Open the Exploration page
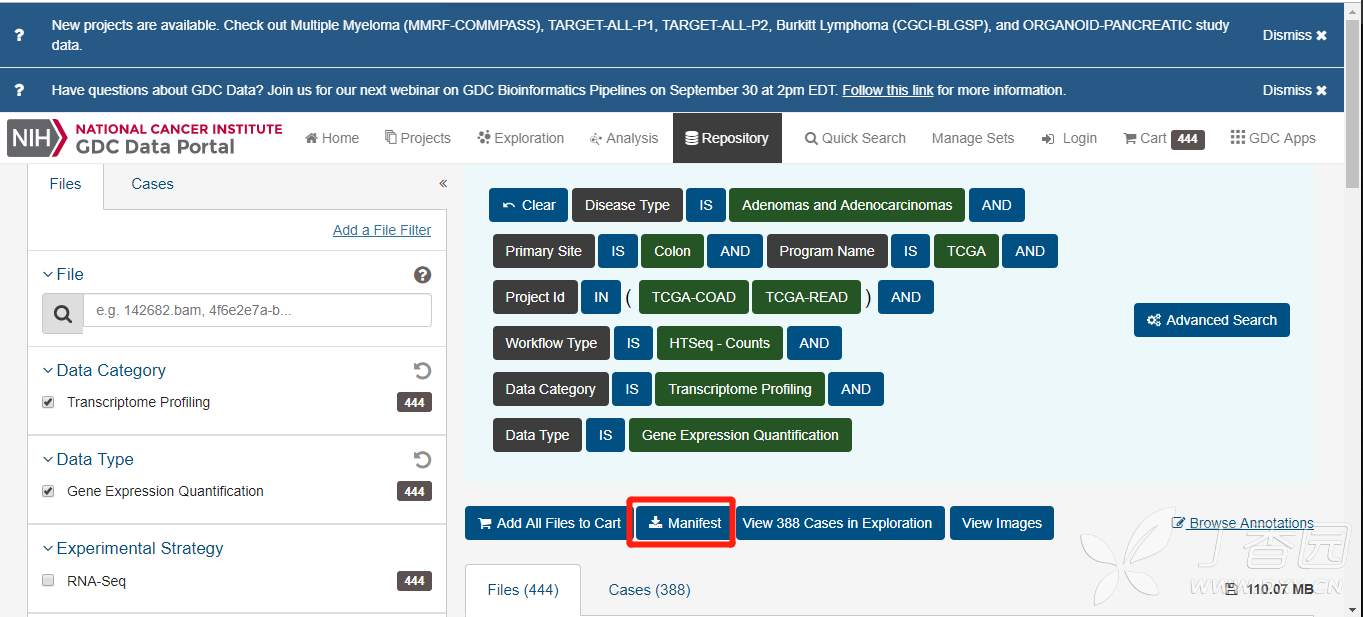Screen dimensions: 1363x617 [x=521, y=138]
